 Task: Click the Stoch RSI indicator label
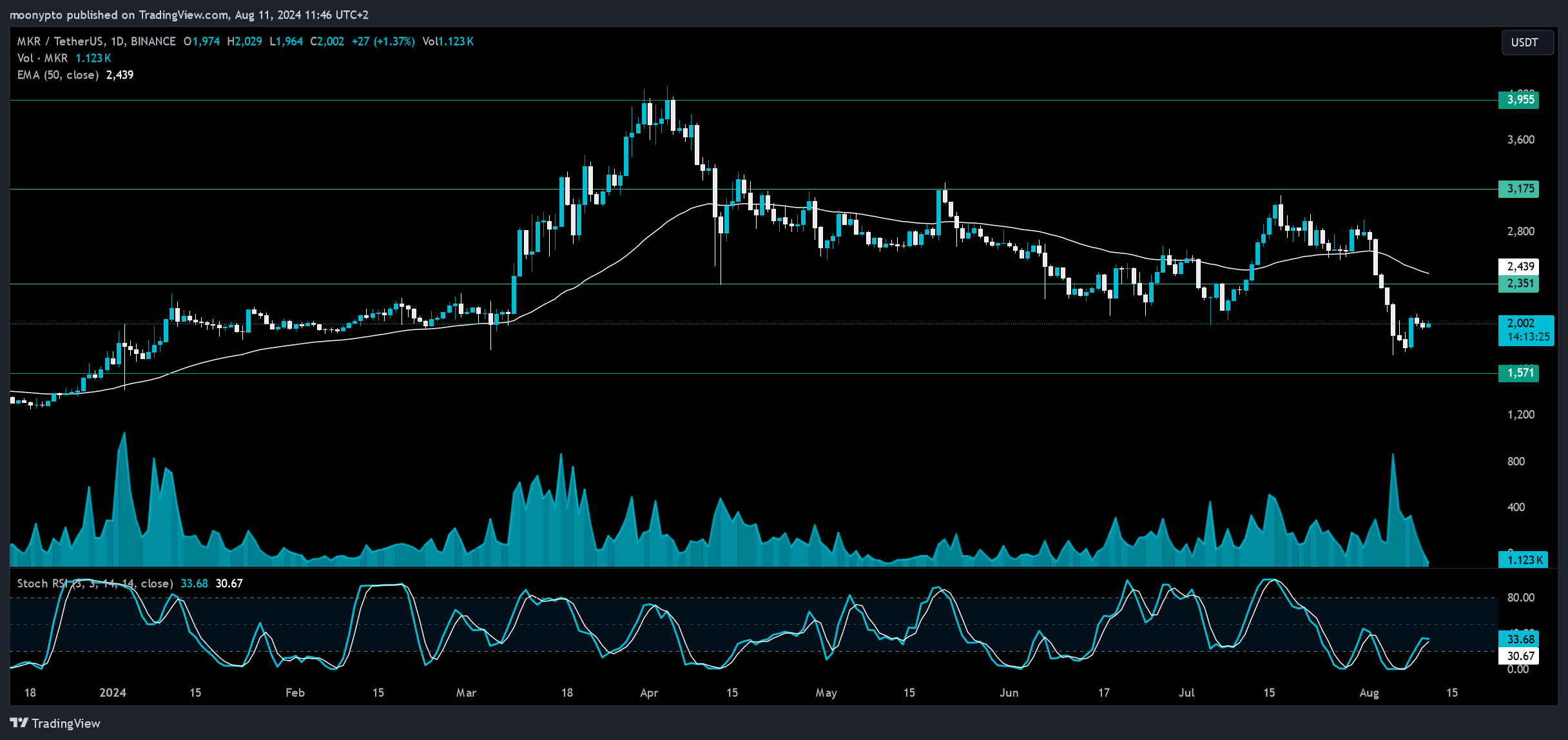click(x=95, y=583)
